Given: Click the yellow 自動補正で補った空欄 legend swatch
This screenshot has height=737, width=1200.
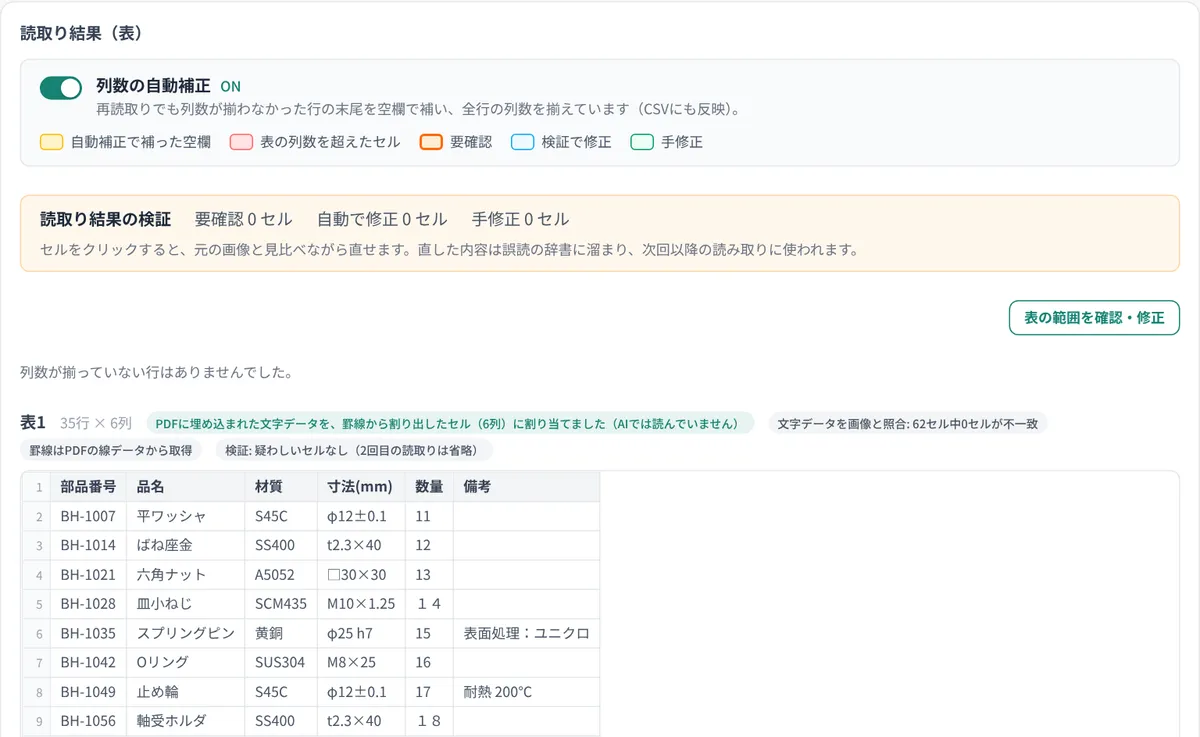Looking at the screenshot, I should [x=52, y=142].
